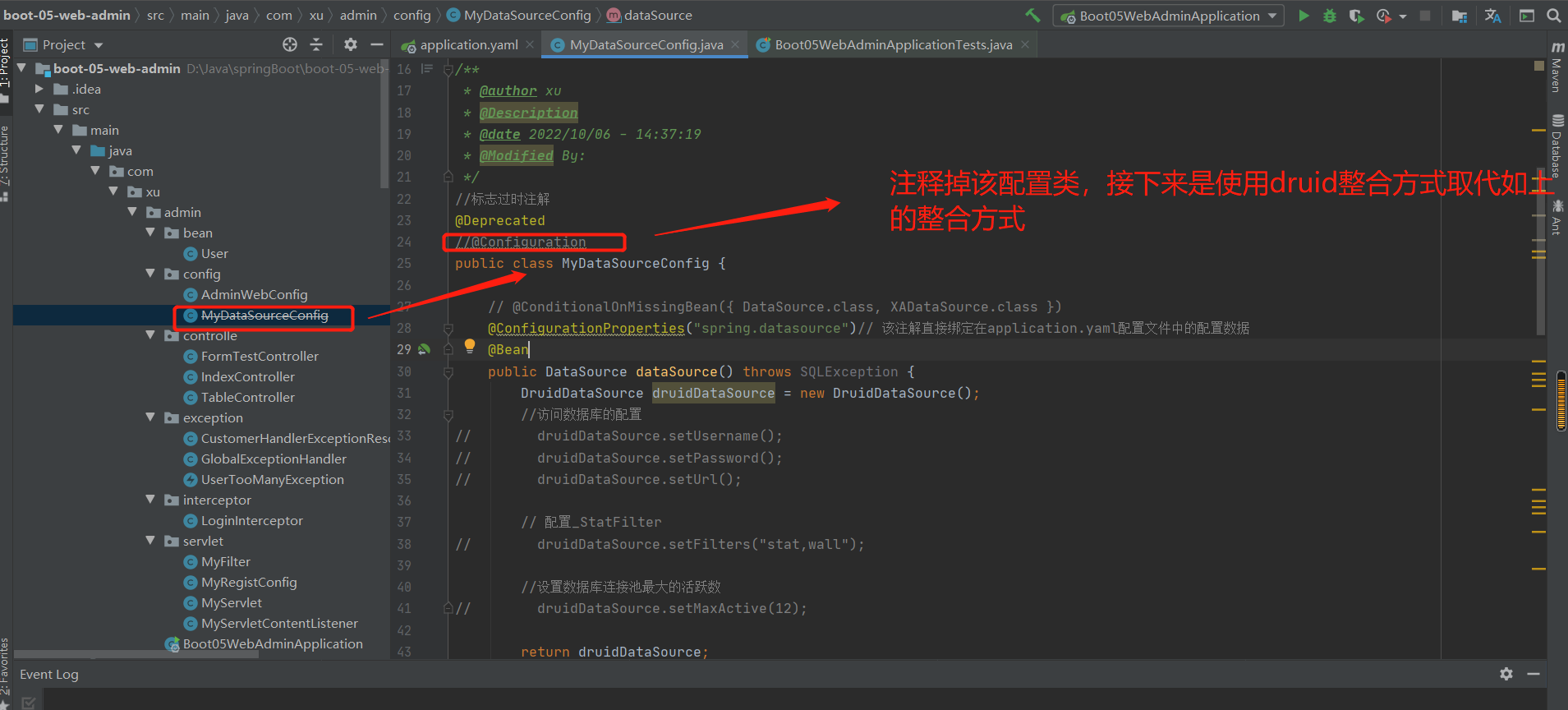Collapse the config package
Image resolution: width=1568 pixels, height=710 pixels.
(x=150, y=274)
